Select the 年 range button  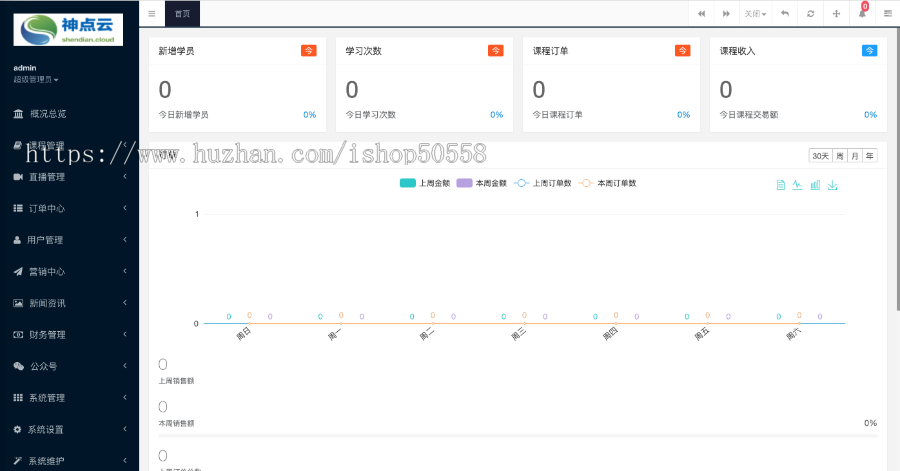[870, 156]
